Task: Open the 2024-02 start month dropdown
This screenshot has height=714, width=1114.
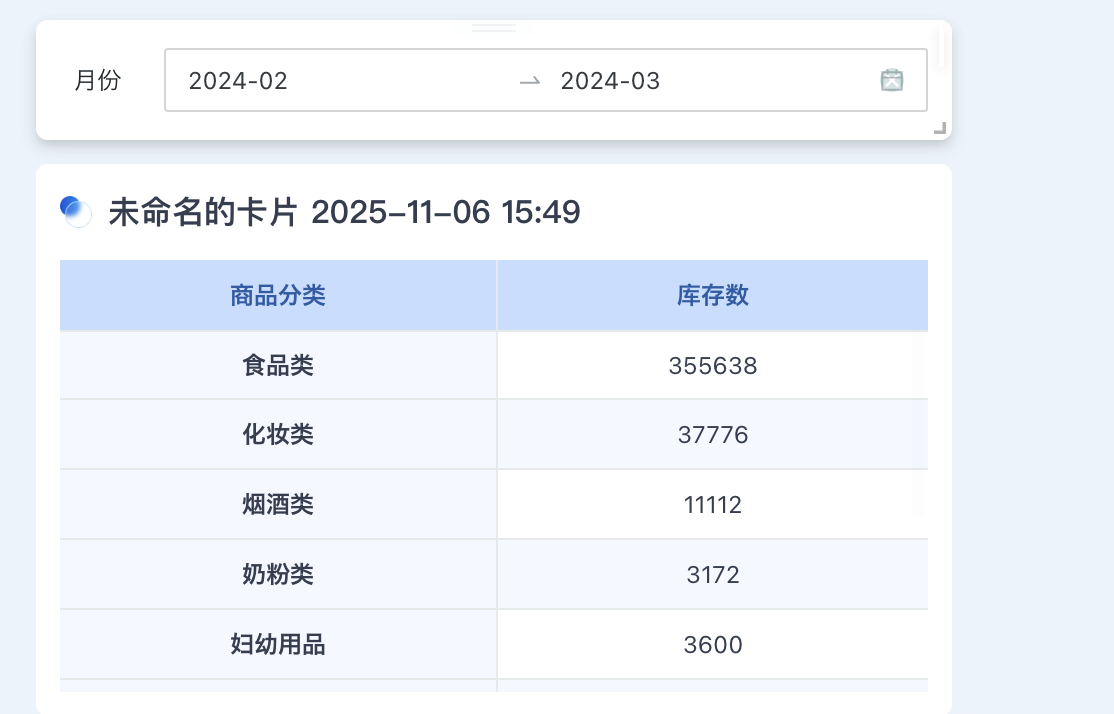Action: coord(238,80)
